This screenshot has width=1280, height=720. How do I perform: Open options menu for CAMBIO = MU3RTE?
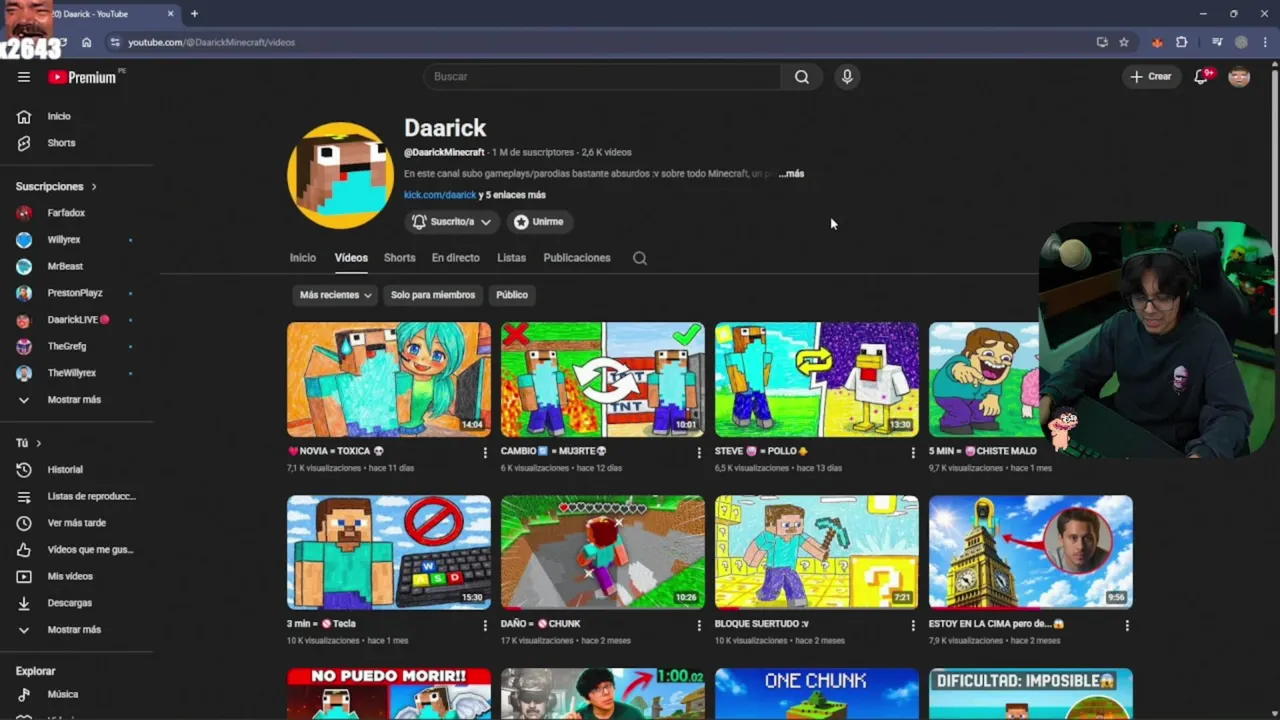pos(699,453)
